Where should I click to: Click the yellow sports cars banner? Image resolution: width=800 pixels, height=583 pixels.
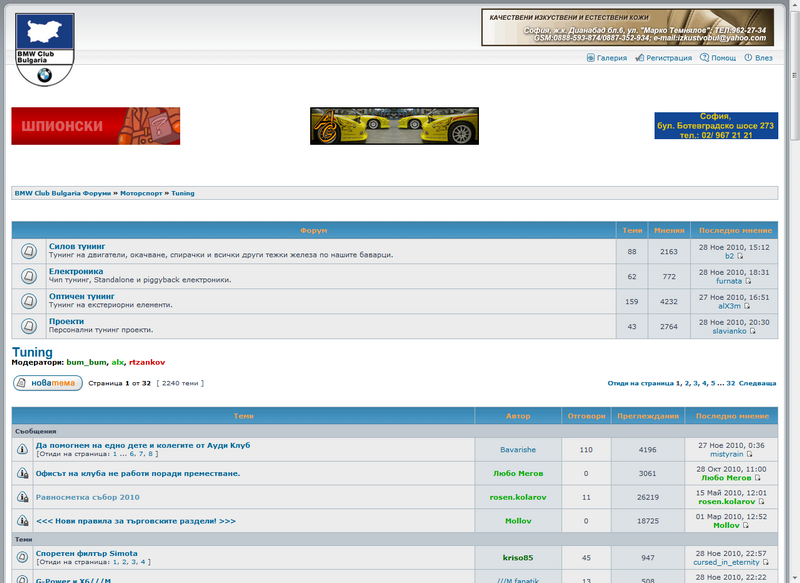click(394, 126)
